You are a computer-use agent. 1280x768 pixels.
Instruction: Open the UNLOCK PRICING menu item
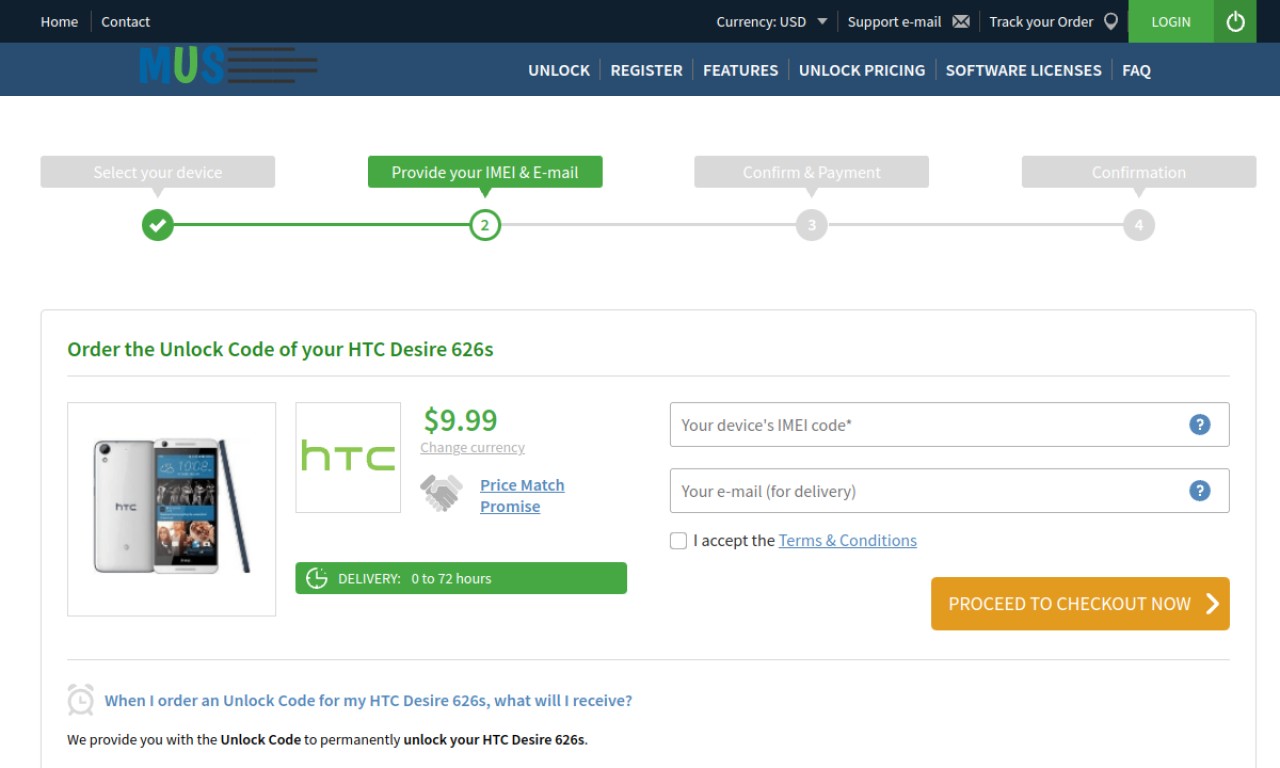tap(862, 70)
